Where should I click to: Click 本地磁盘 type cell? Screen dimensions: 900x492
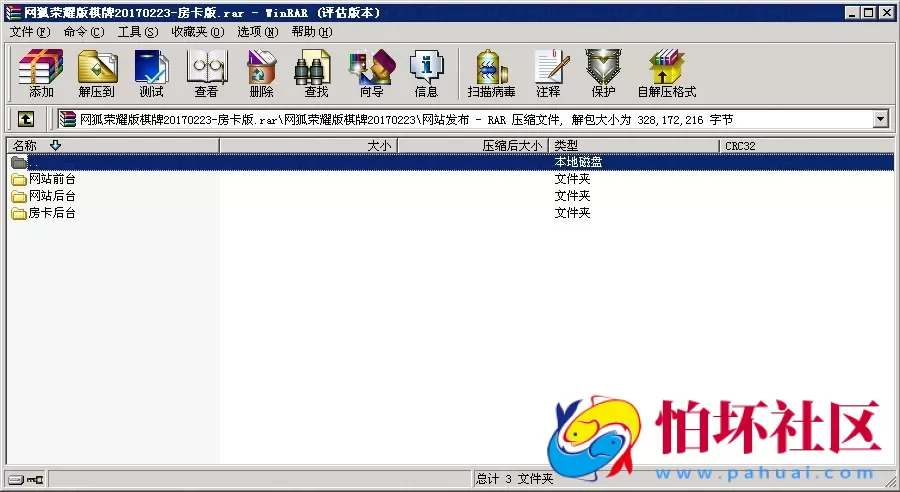578,162
